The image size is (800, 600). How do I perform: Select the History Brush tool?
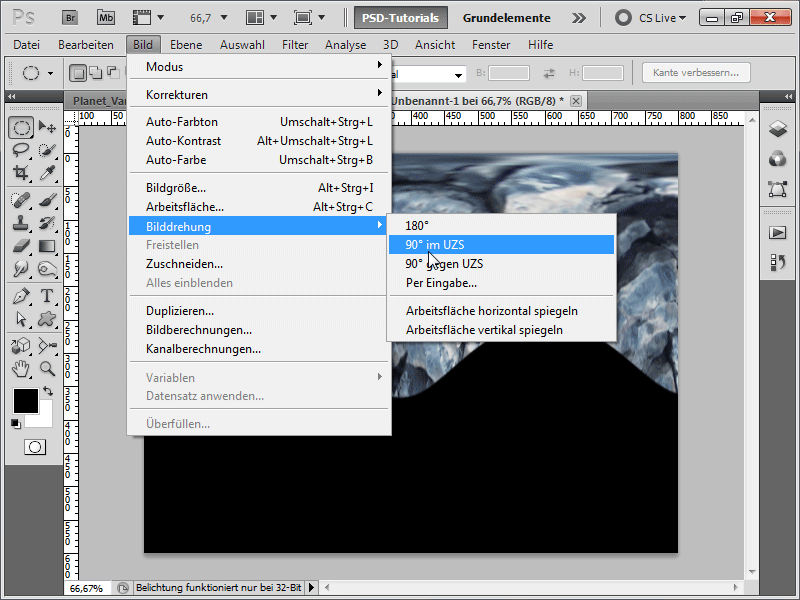(47, 223)
